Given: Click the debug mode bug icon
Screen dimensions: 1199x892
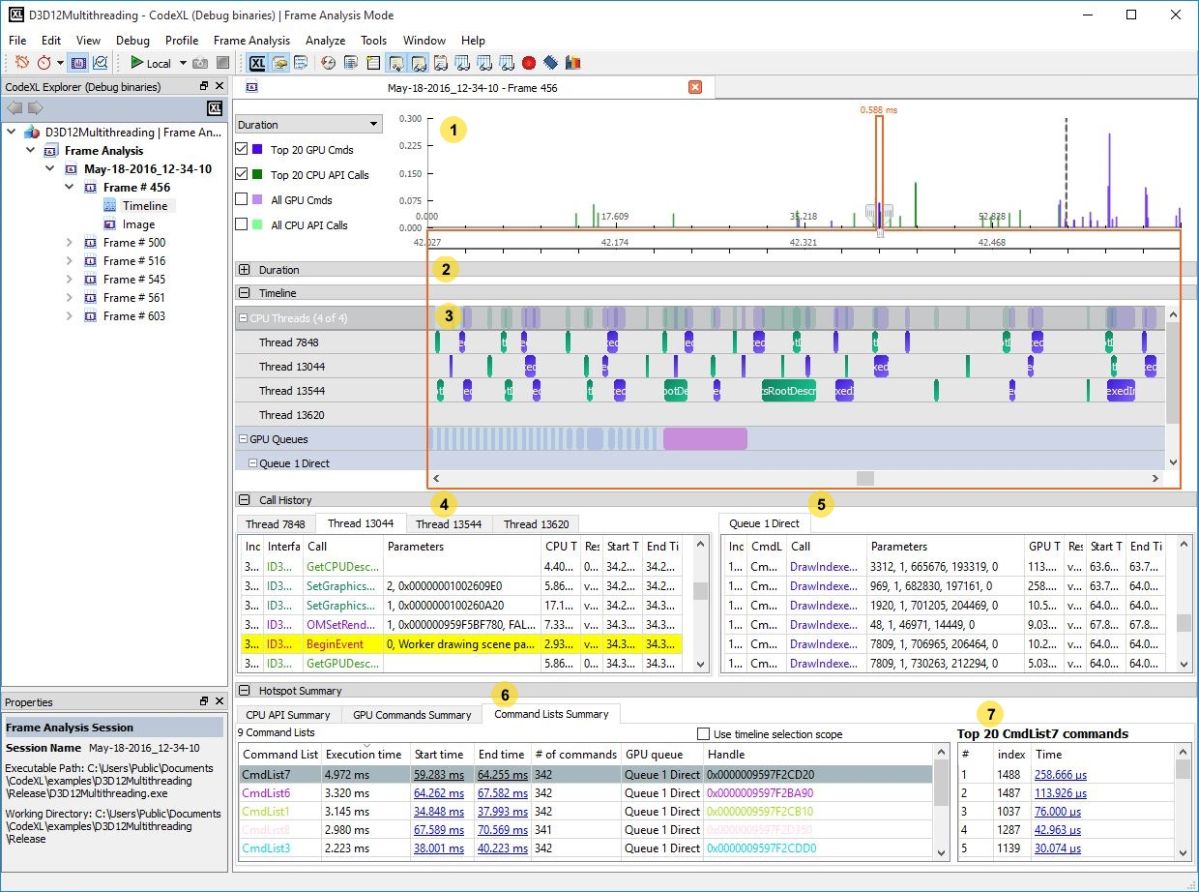Looking at the screenshot, I should tap(22, 63).
